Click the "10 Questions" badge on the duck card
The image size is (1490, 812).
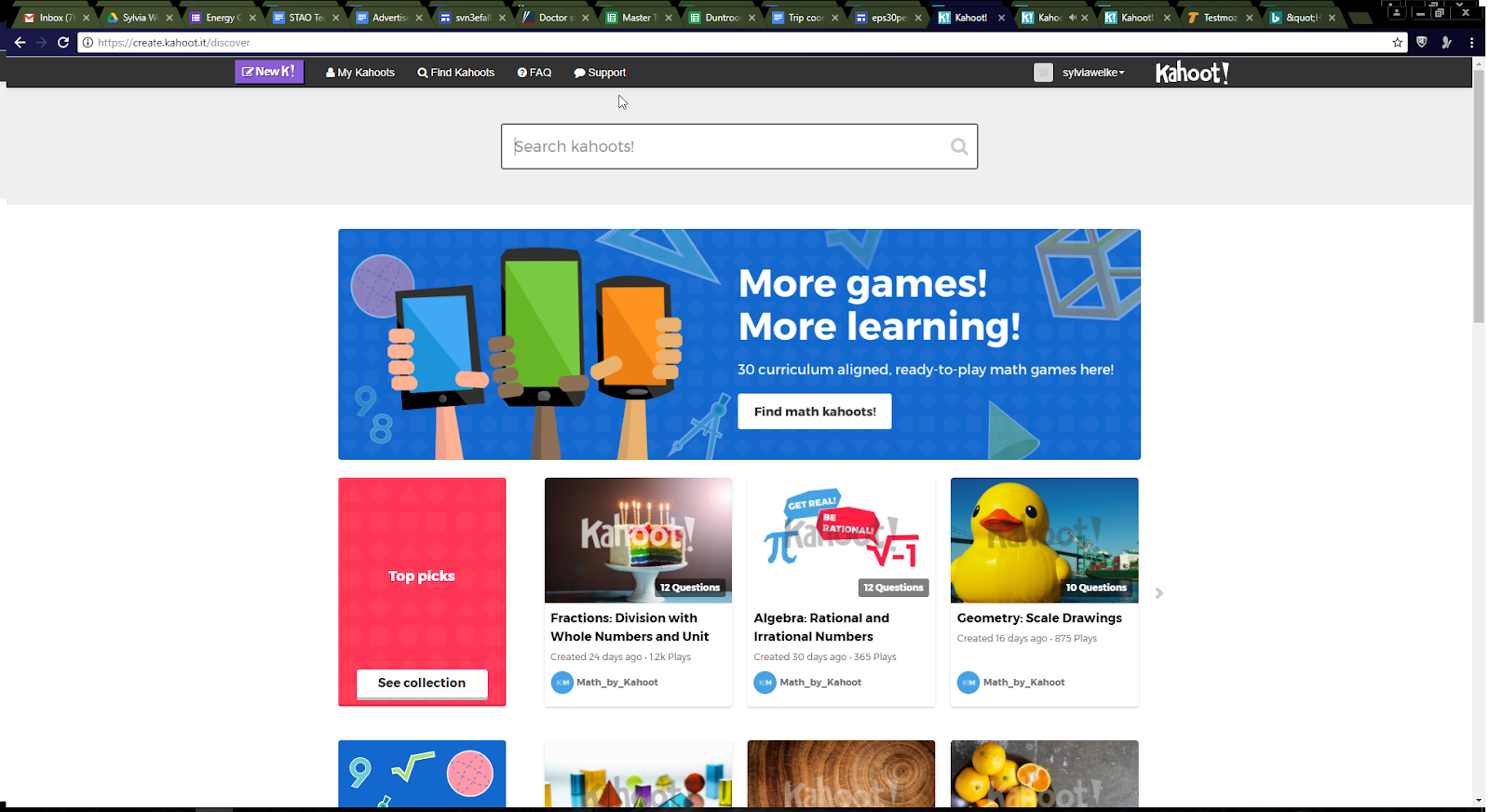point(1096,588)
